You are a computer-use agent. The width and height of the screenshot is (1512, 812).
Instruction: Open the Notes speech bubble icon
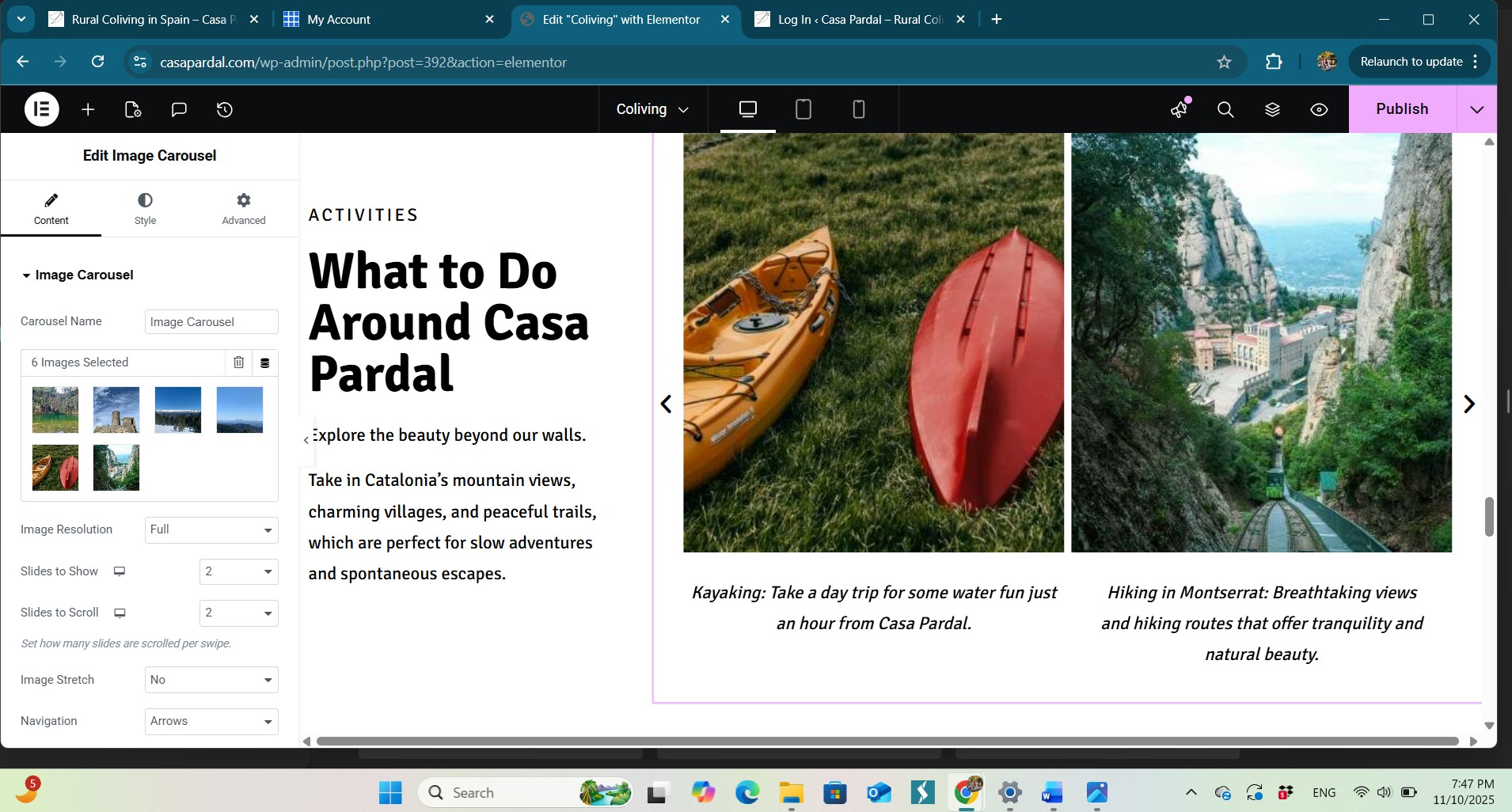coord(179,109)
